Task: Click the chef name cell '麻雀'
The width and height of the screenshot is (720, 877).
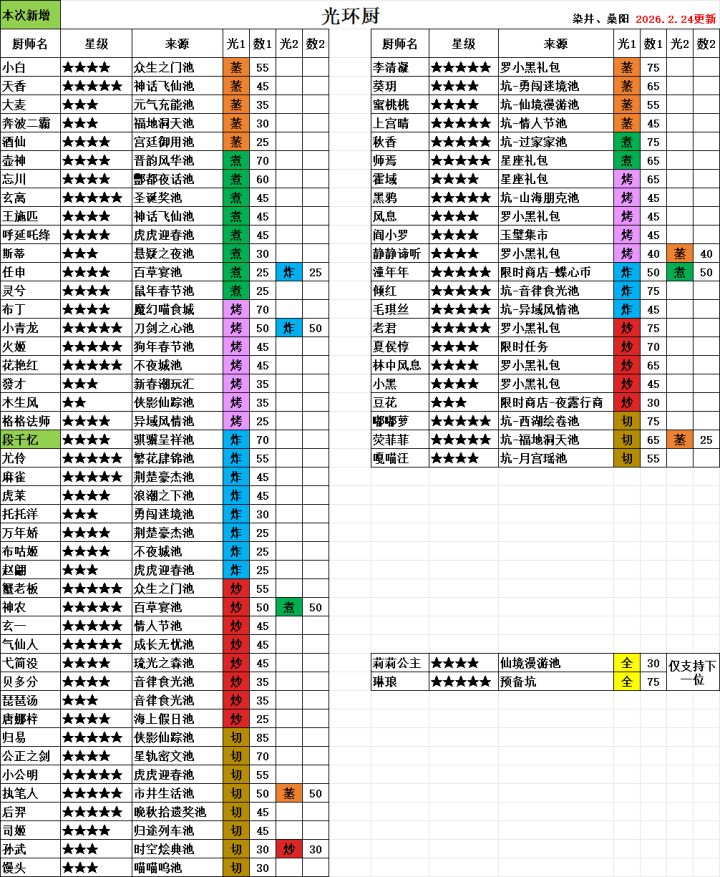Action: [x=30, y=477]
